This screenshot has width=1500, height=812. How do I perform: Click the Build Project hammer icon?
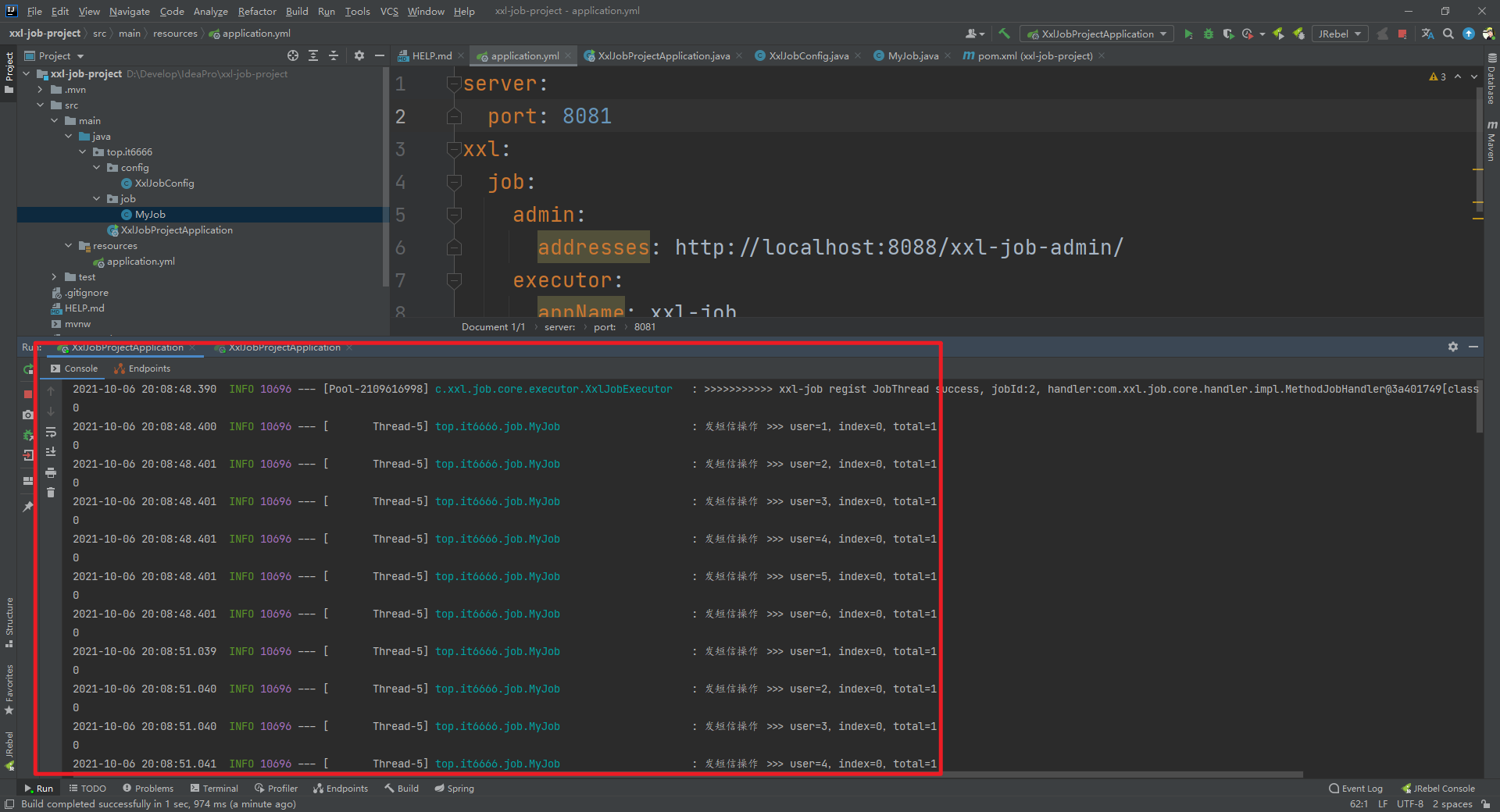(1004, 34)
